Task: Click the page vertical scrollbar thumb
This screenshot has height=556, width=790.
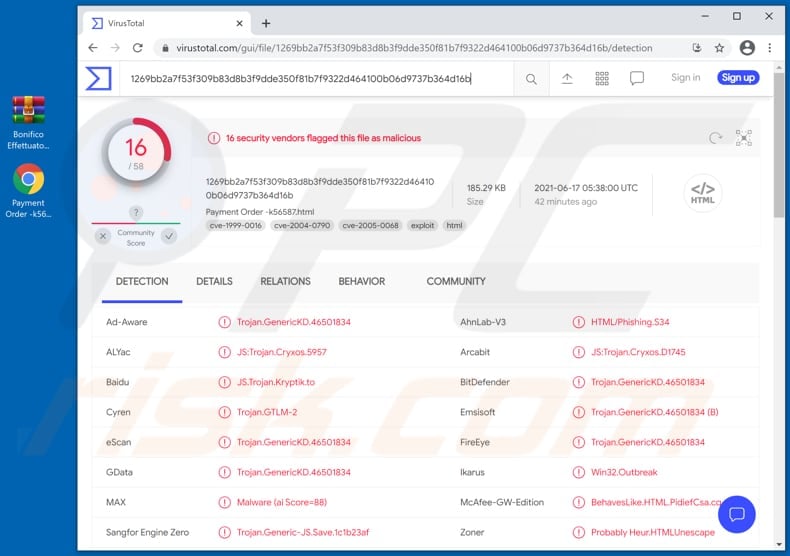Action: click(x=779, y=145)
